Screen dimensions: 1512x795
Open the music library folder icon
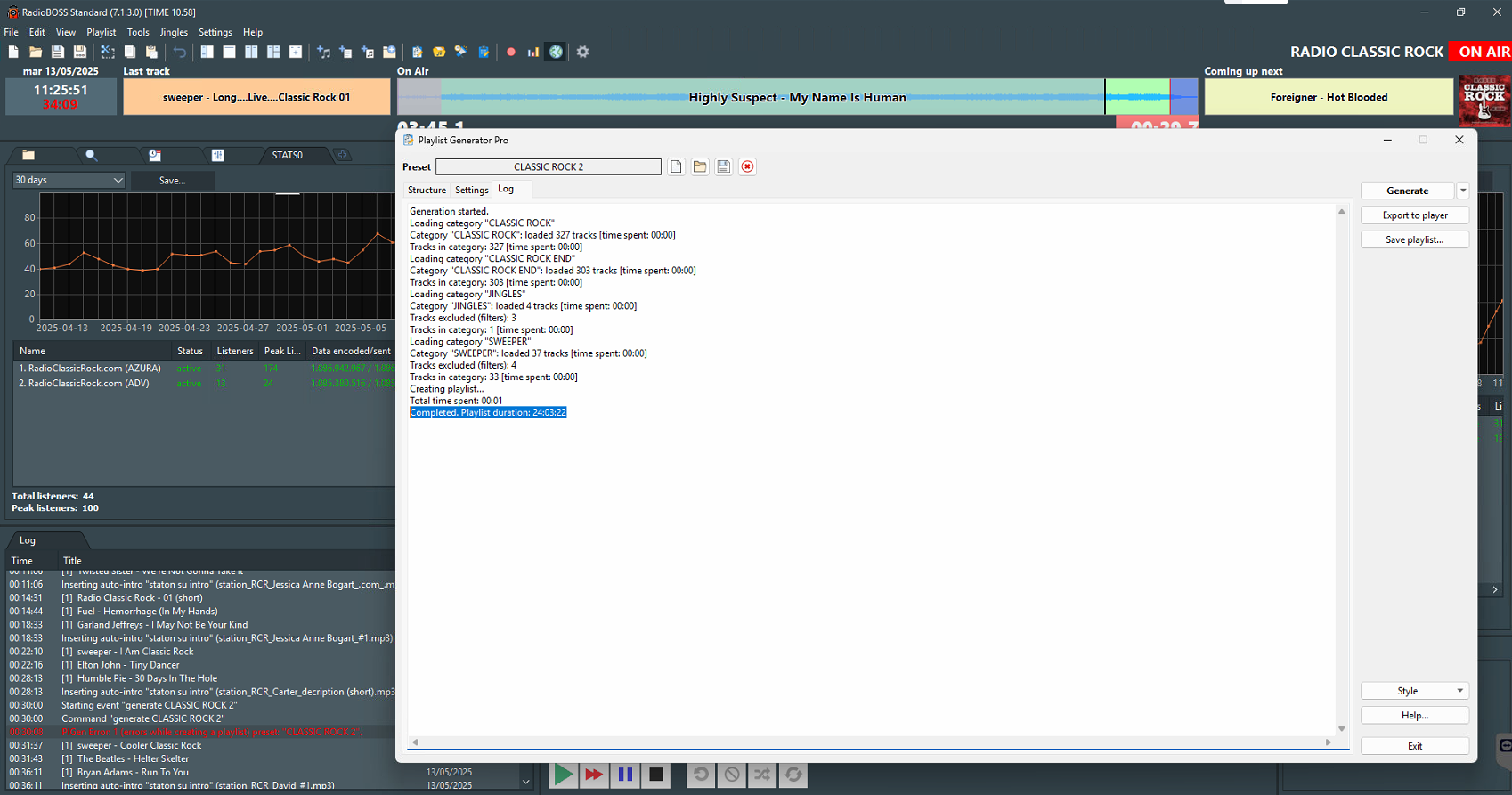(439, 53)
